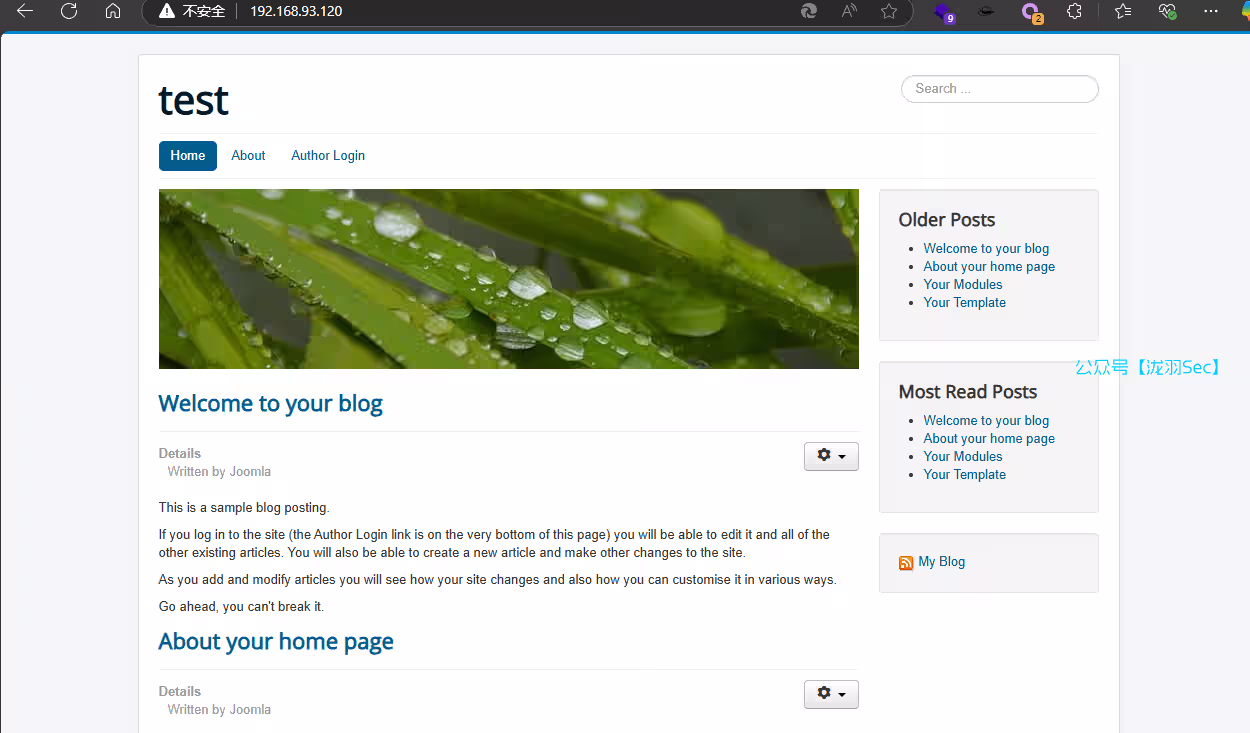Open the browser extensions puzzle icon
The image size is (1250, 733).
(1074, 11)
